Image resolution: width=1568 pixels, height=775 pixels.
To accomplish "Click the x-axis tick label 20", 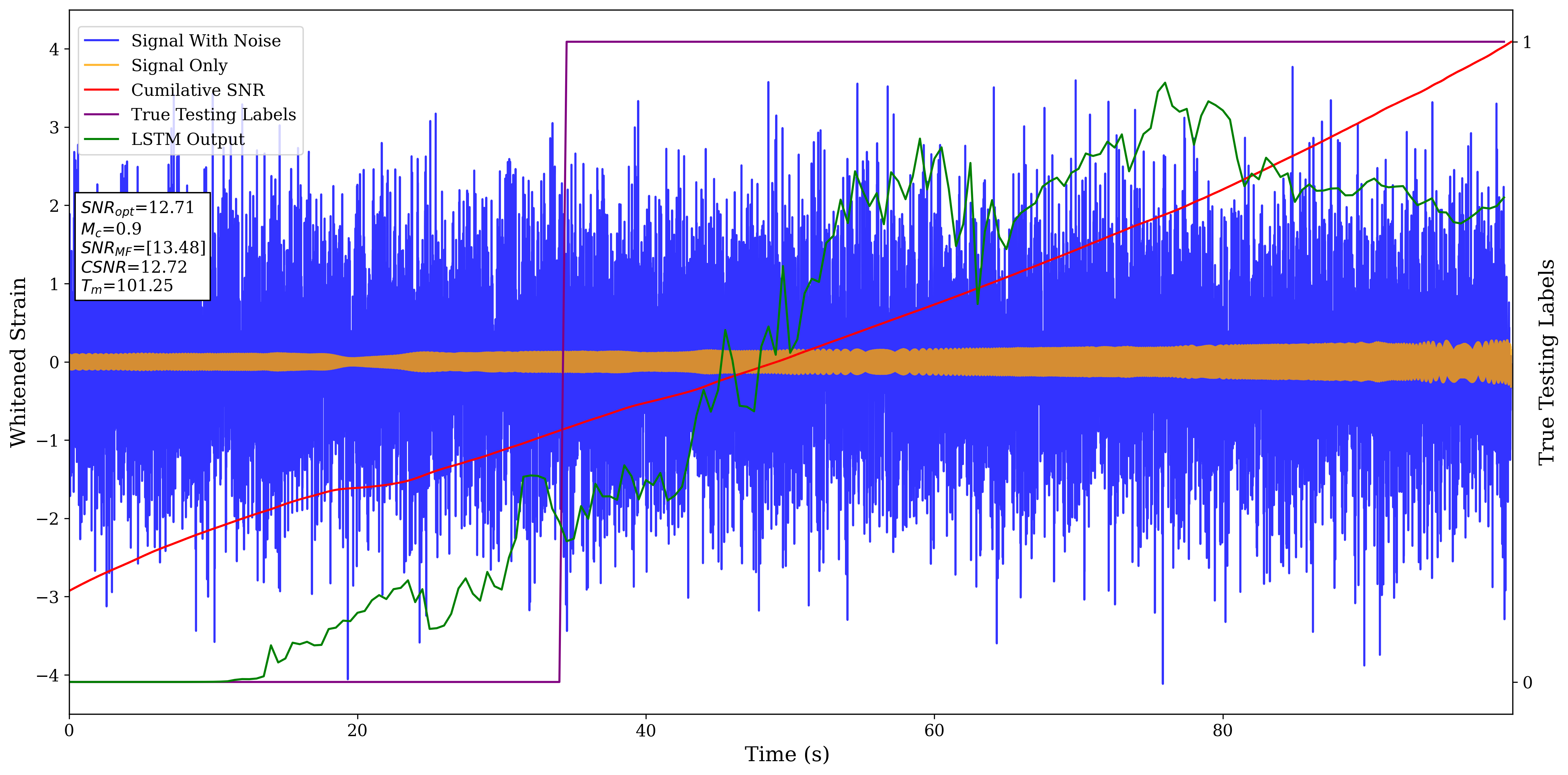I will coord(357,731).
